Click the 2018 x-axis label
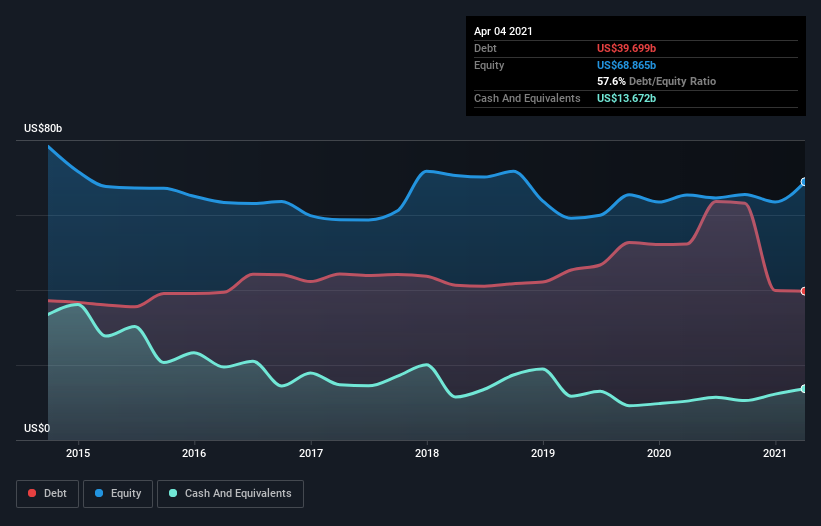The height and width of the screenshot is (526, 821). (x=427, y=453)
